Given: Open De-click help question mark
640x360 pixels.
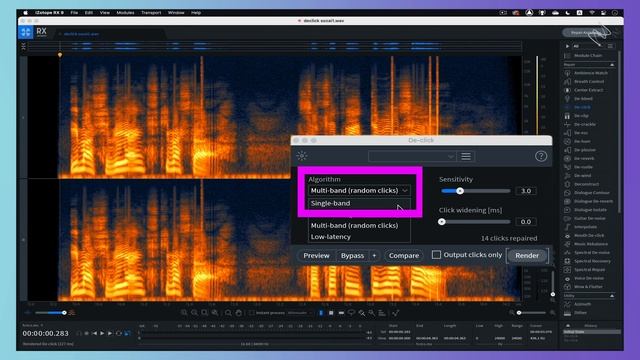Looking at the screenshot, I should pyautogui.click(x=541, y=156).
